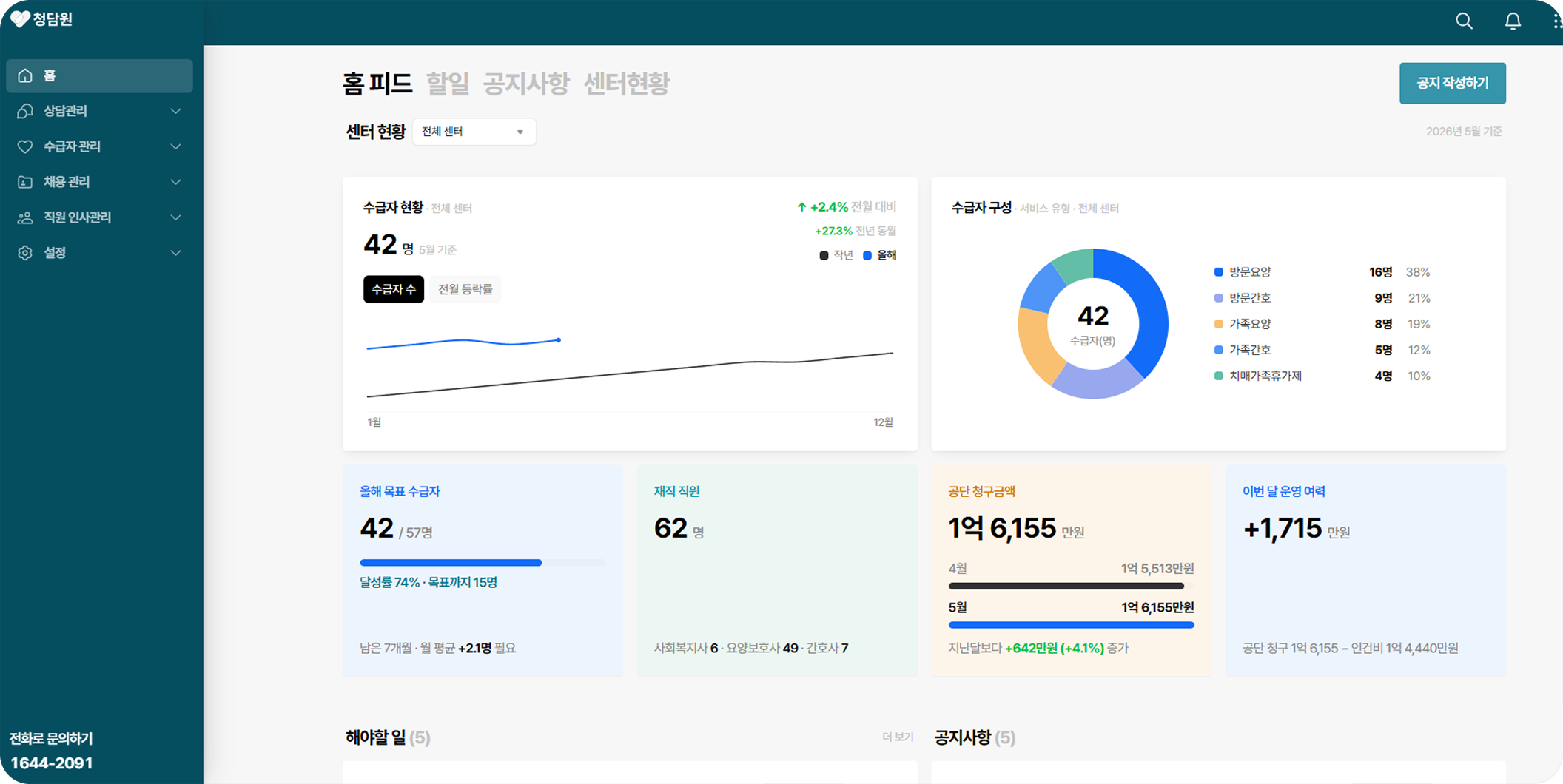Open the 재직 직원 card
Screen dimensions: 1563x784
[777, 570]
